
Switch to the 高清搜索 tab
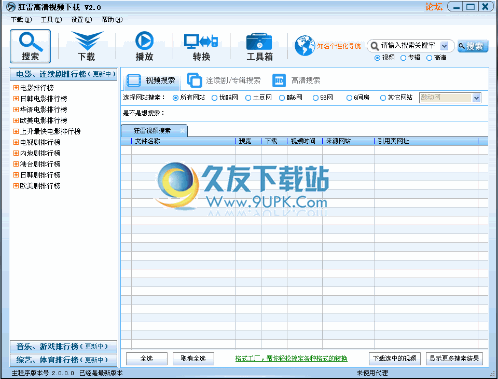pyautogui.click(x=296, y=80)
